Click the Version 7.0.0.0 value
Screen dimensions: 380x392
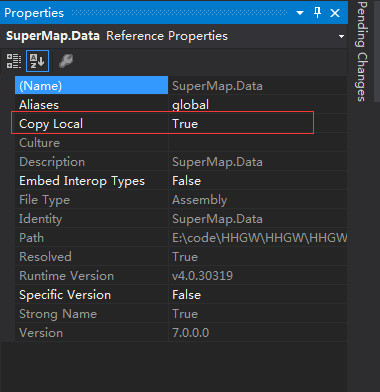point(190,333)
